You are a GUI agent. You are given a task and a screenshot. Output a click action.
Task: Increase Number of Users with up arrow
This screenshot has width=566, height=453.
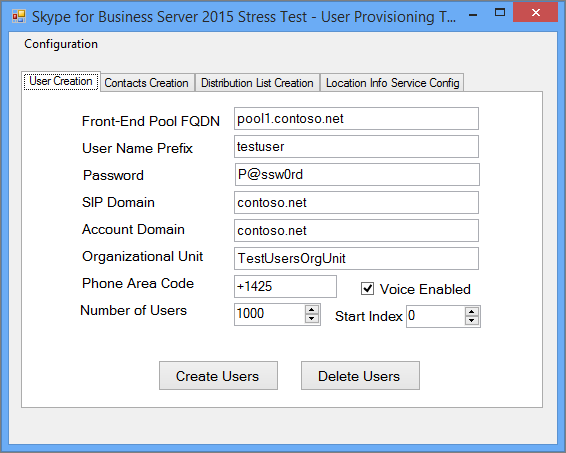pyautogui.click(x=312, y=310)
